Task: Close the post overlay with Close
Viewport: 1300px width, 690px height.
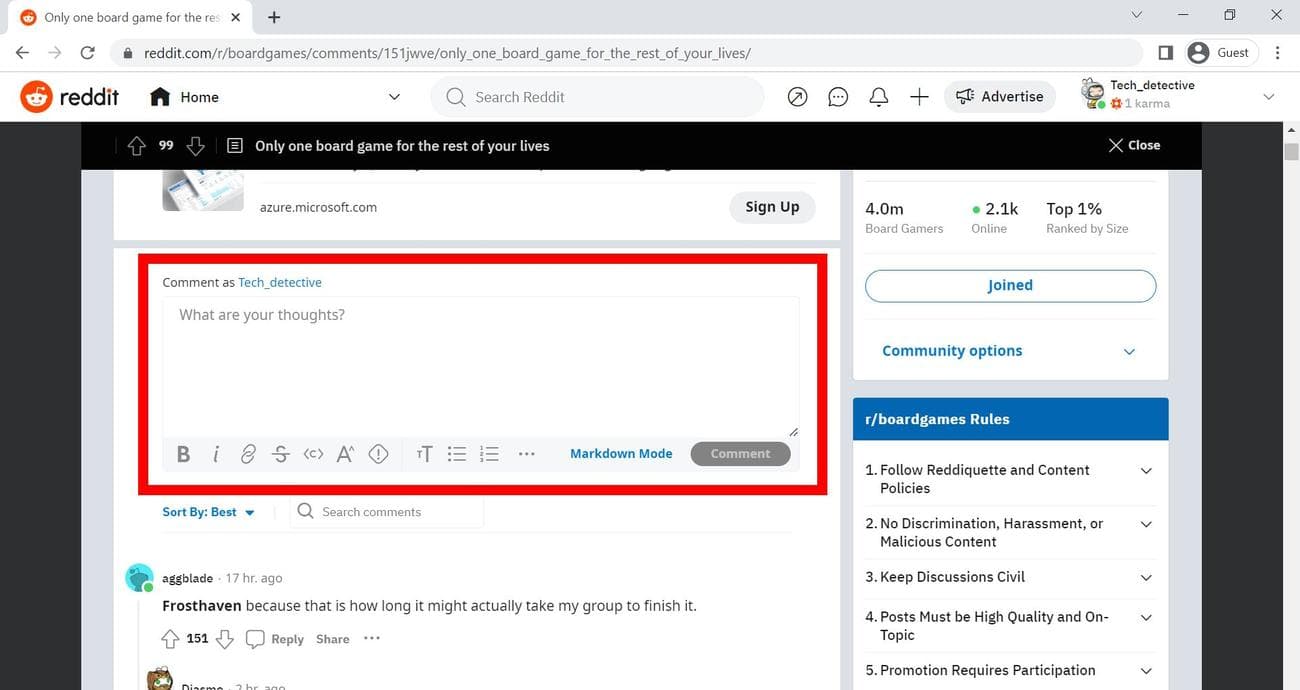Action: [1134, 145]
